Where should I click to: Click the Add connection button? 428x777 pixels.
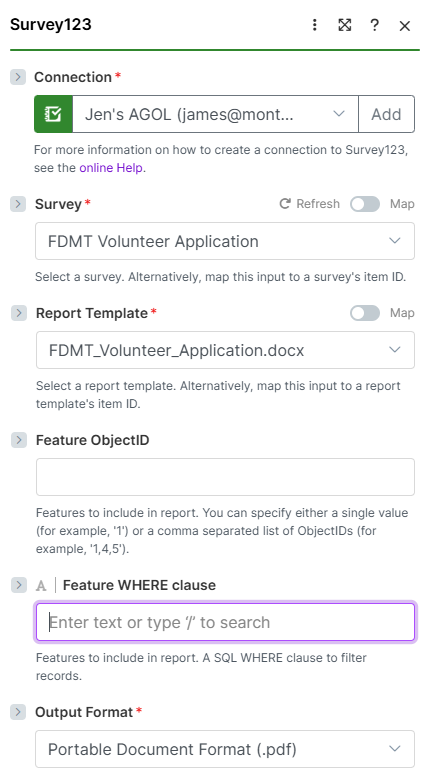(386, 114)
